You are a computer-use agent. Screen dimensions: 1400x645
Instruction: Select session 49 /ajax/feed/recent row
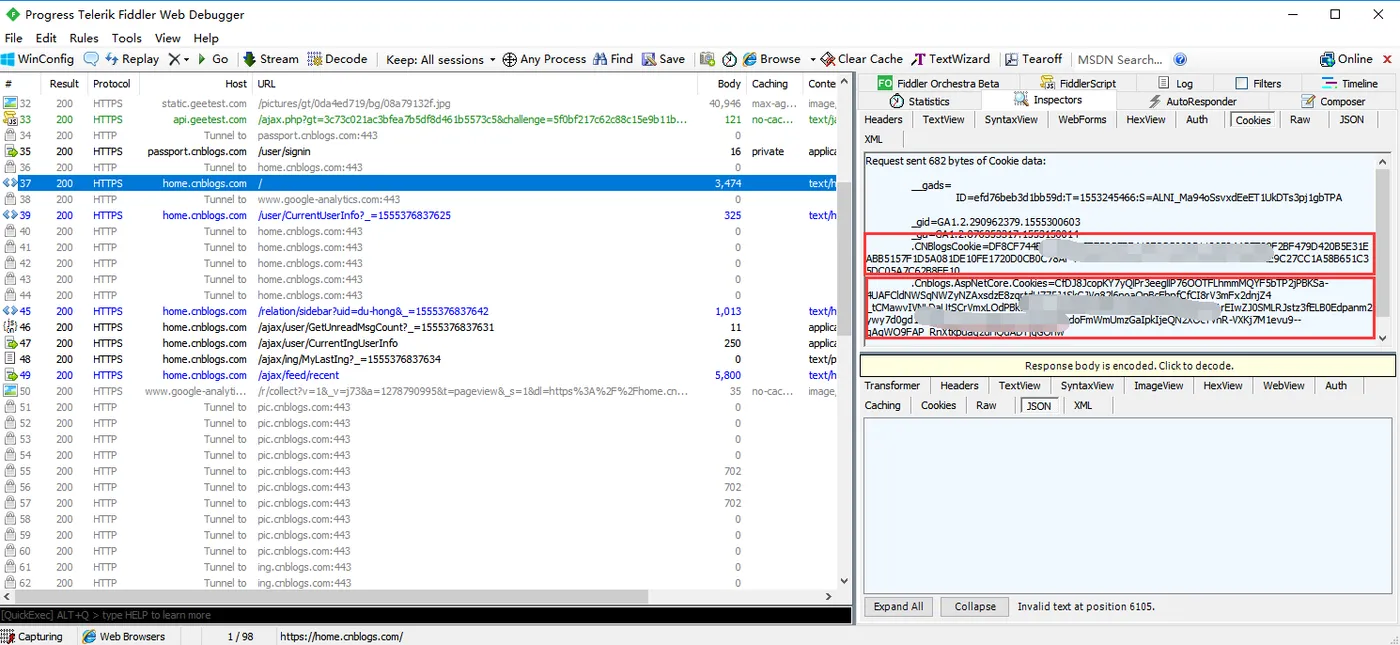tap(420, 375)
